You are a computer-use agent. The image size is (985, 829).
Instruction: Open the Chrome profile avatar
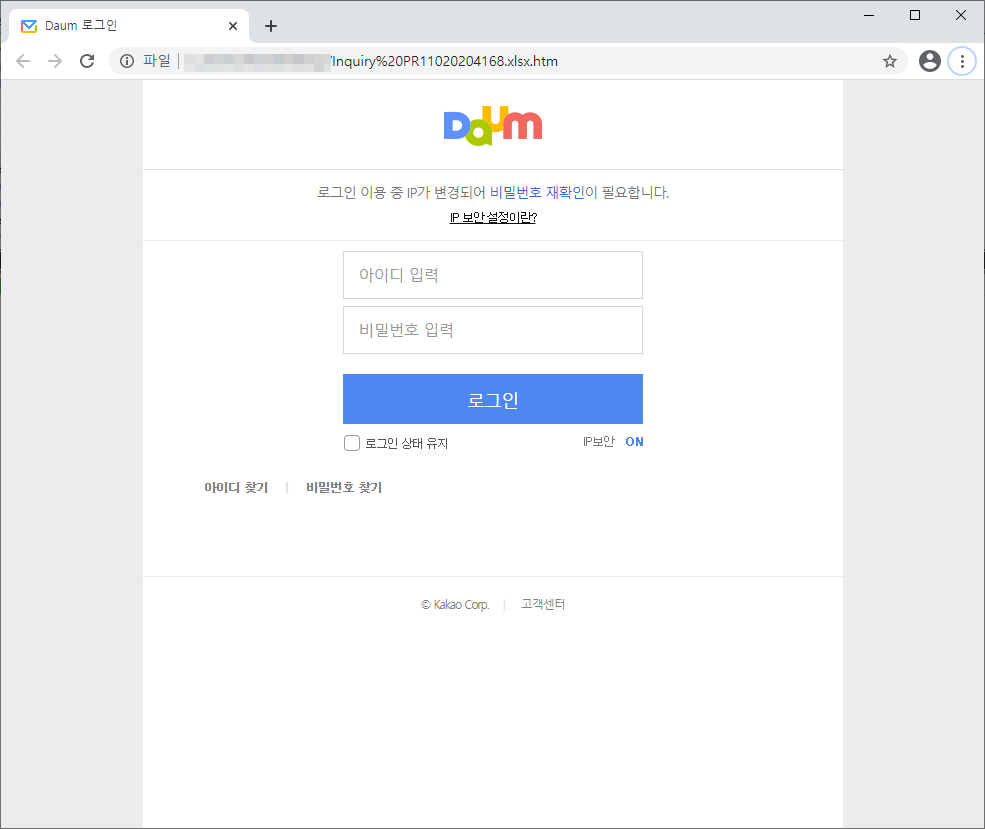pos(930,61)
